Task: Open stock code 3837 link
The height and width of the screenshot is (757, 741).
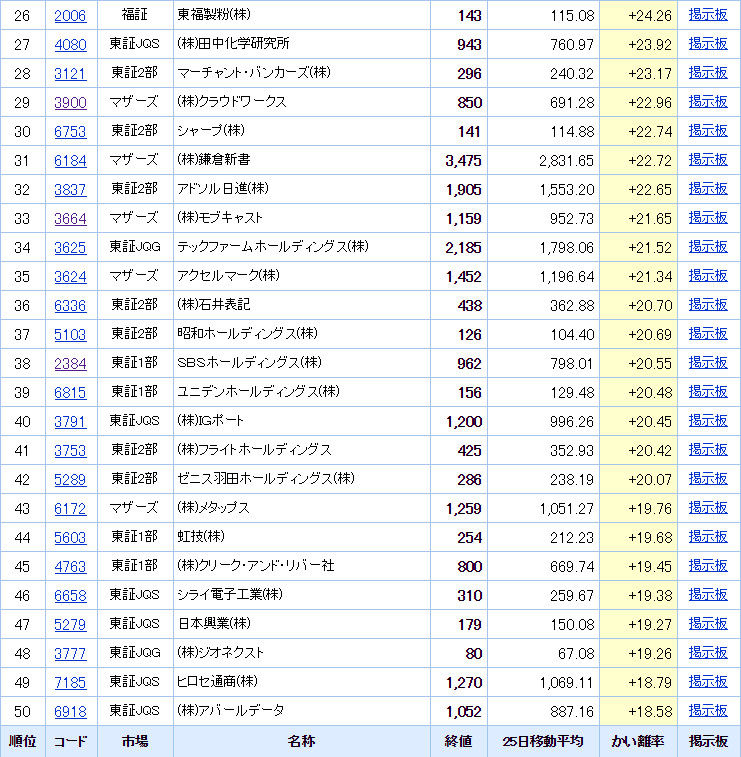Action: pos(70,190)
